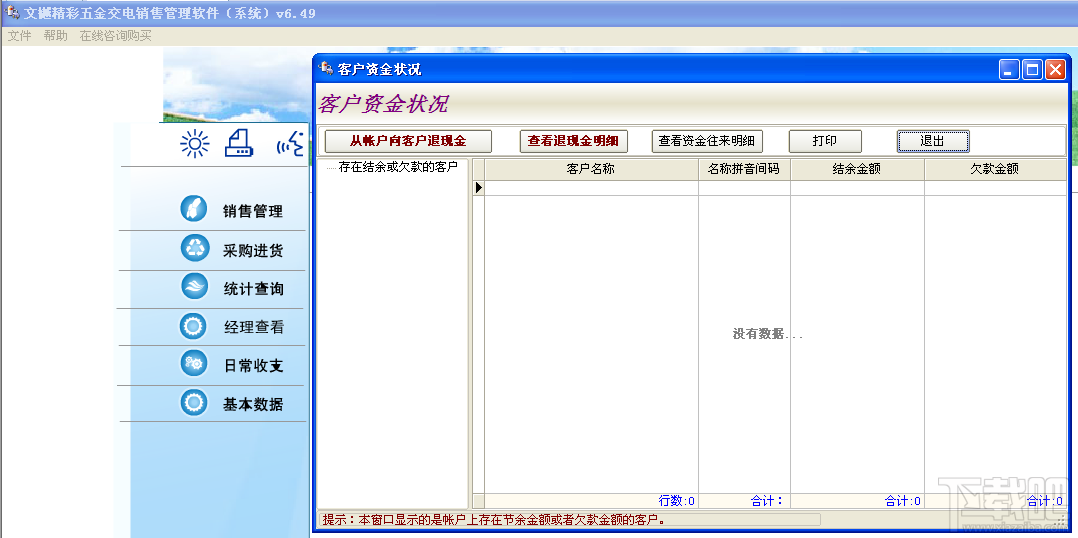Click the 打印 button
The width and height of the screenshot is (1078, 538).
pyautogui.click(x=825, y=141)
